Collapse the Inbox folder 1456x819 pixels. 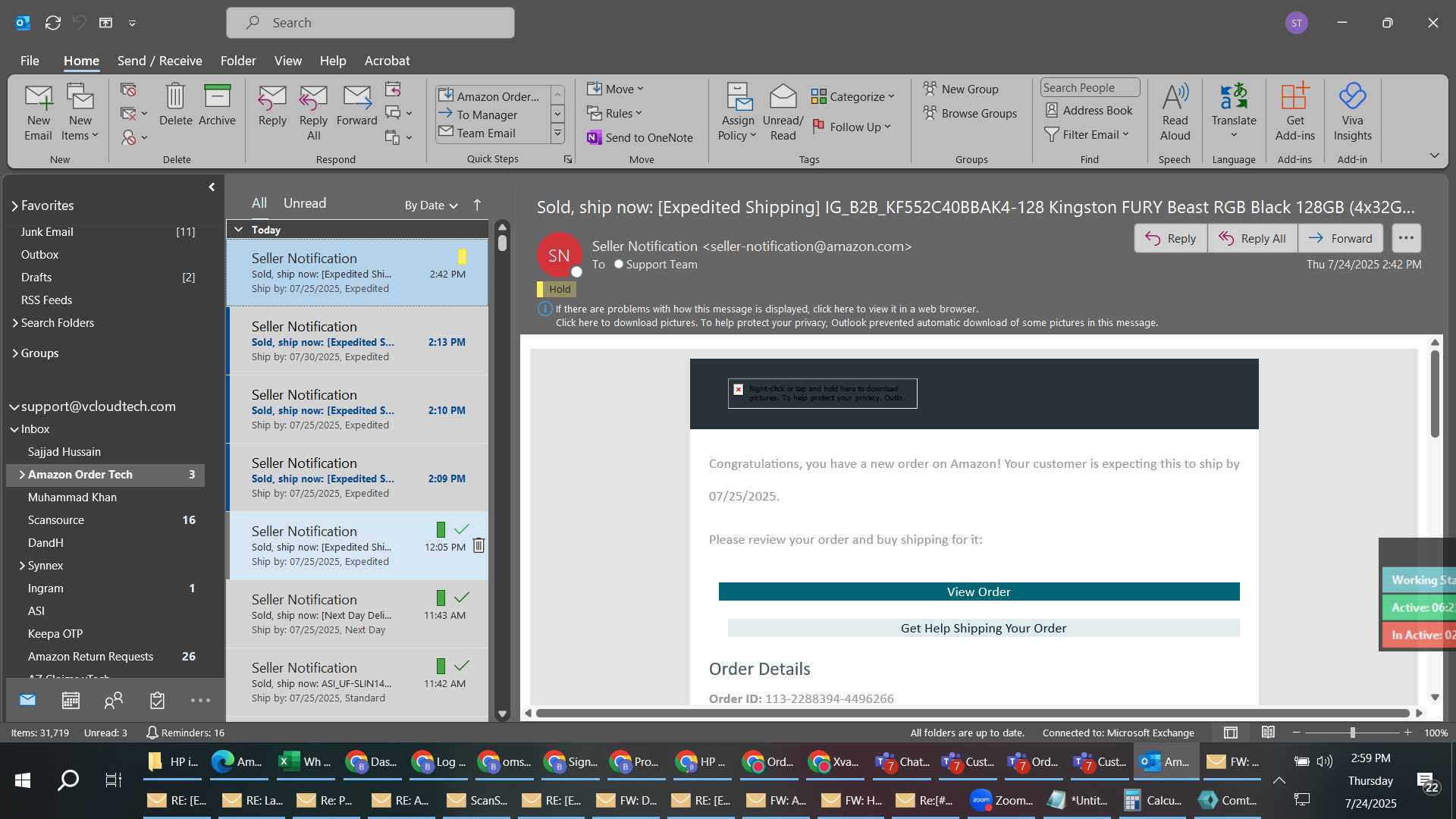(14, 429)
